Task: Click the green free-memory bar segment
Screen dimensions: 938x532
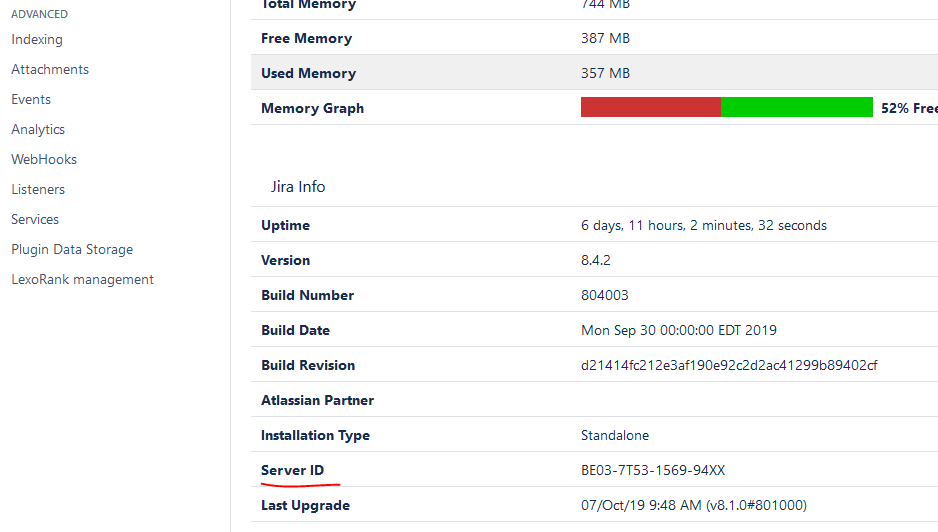Action: point(796,108)
